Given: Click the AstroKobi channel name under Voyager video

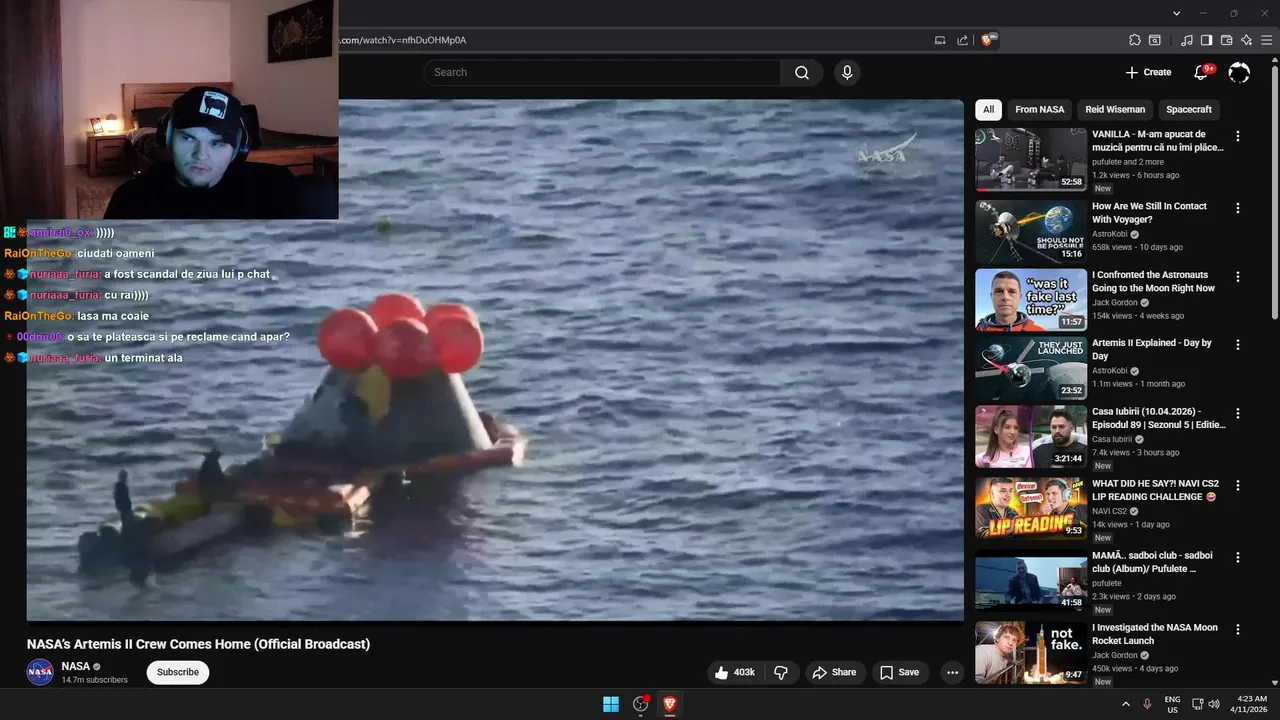Looking at the screenshot, I should pyautogui.click(x=1109, y=234).
